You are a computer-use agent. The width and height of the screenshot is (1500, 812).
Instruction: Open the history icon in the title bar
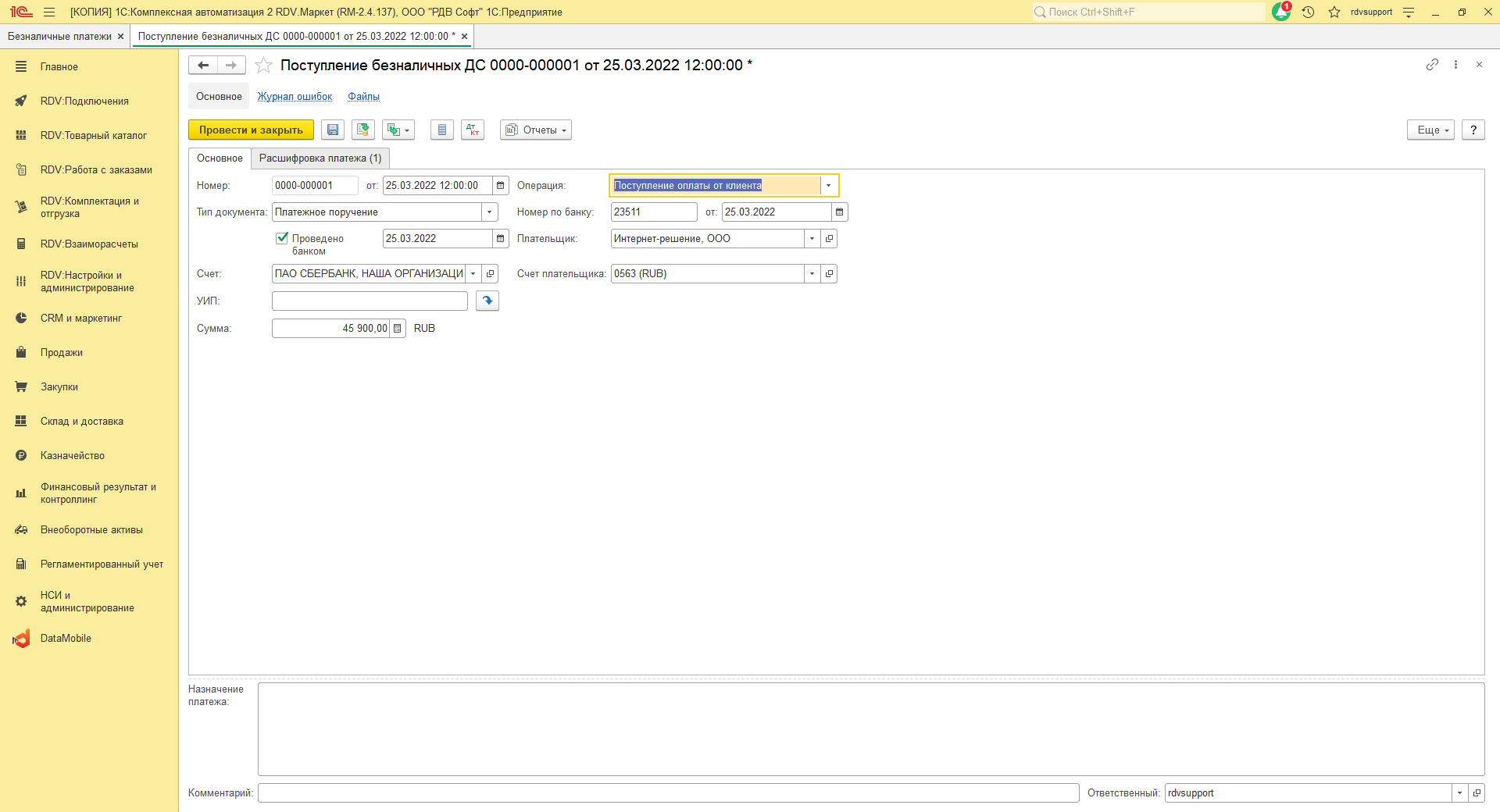(1309, 12)
